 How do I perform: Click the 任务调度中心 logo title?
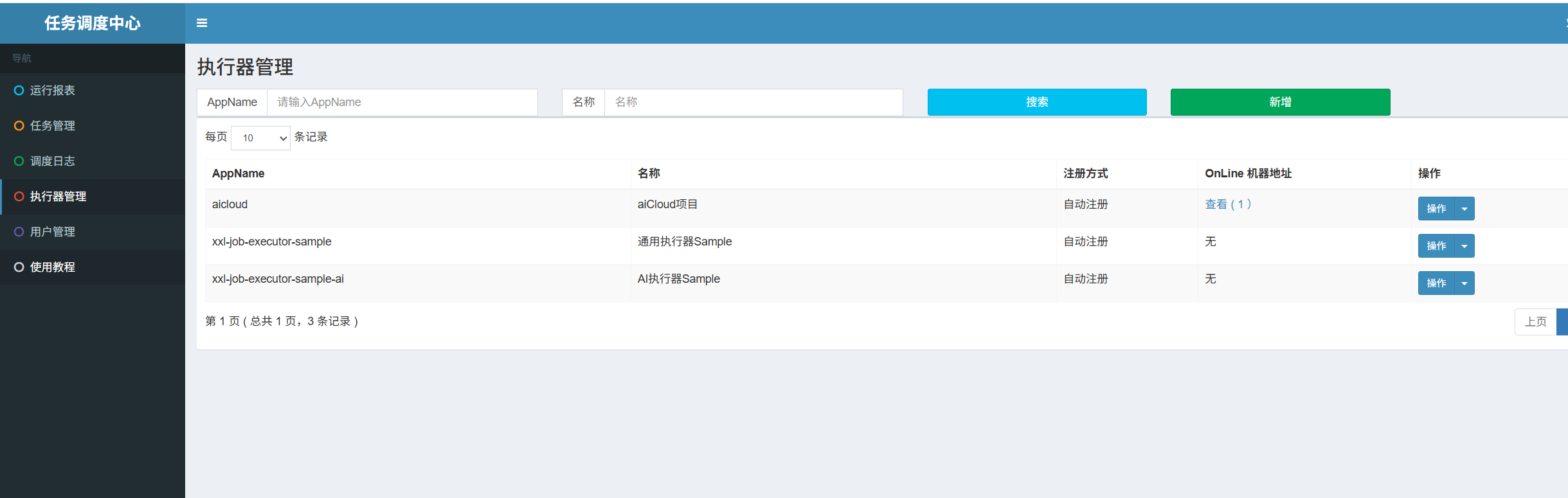point(93,23)
